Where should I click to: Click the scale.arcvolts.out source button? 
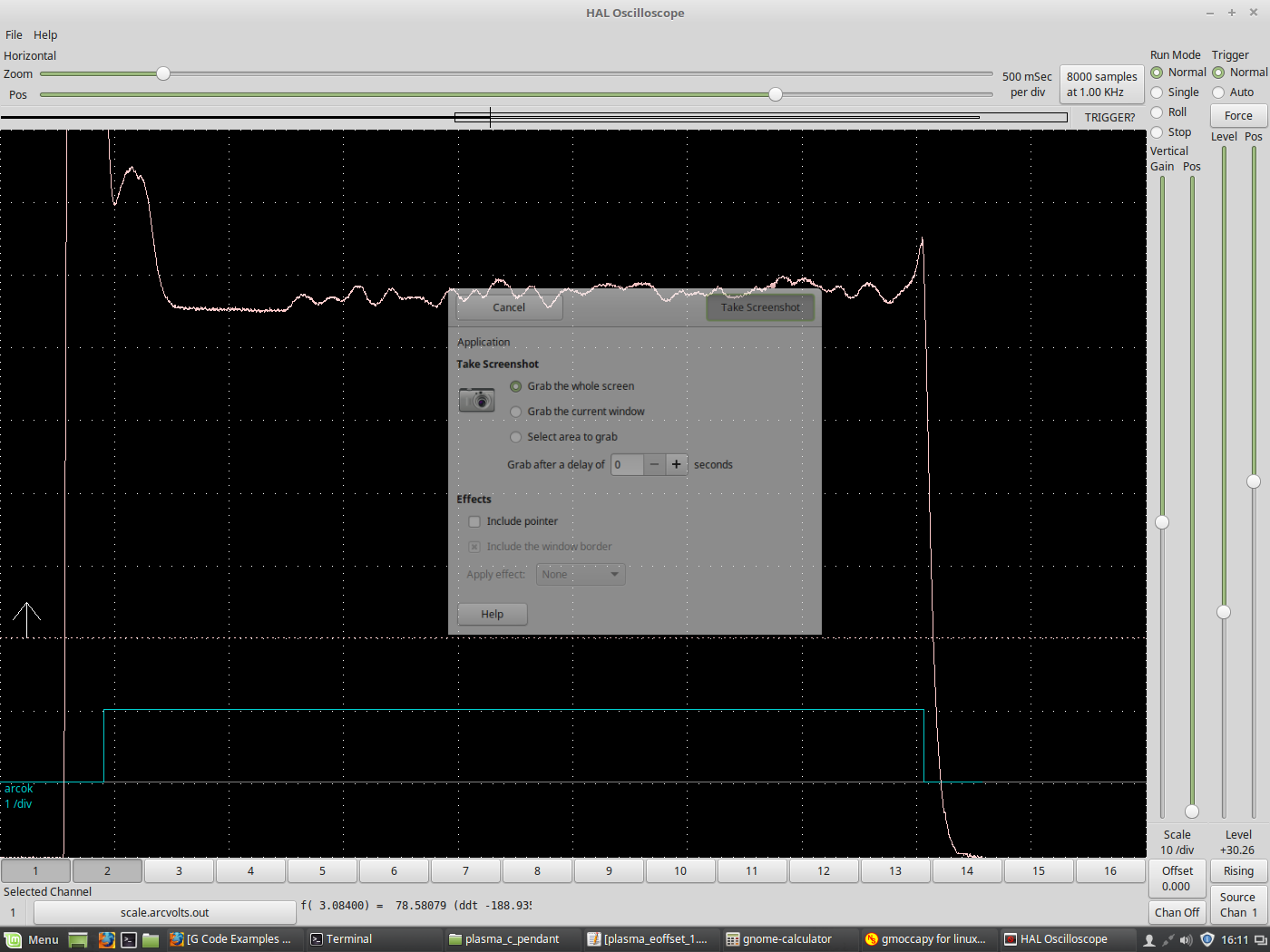click(164, 913)
